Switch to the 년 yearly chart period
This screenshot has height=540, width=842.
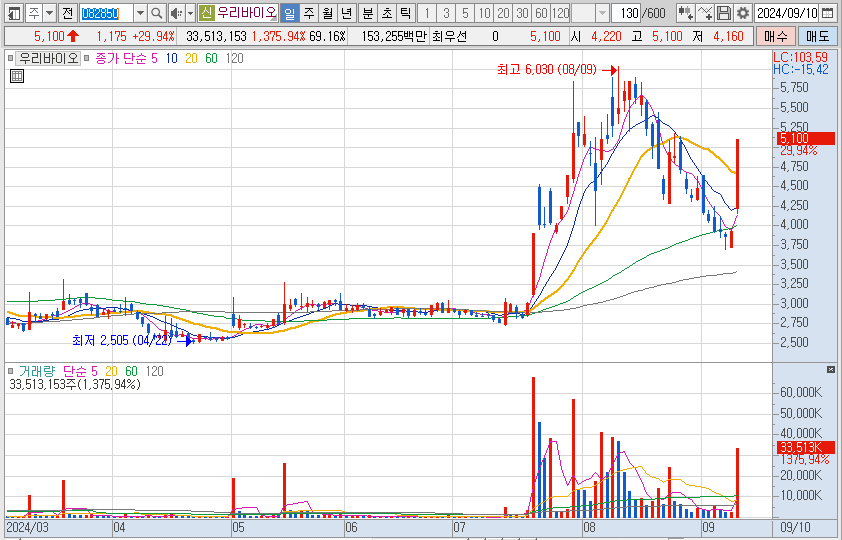[347, 13]
